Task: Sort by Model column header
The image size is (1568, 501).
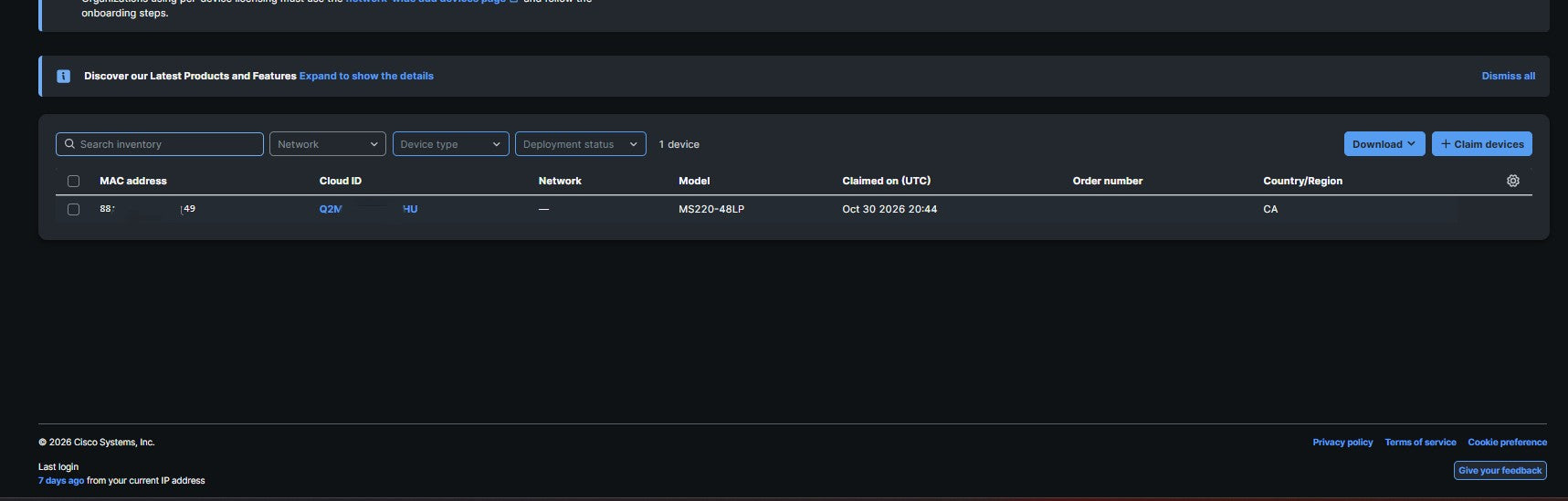Action: click(x=694, y=181)
